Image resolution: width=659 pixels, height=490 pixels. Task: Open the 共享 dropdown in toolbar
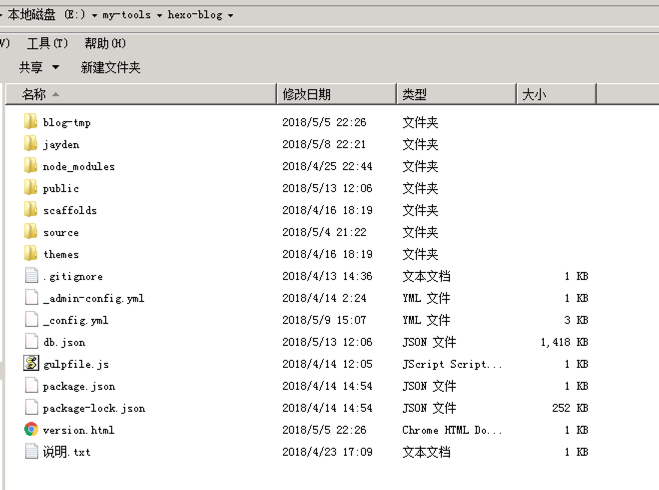point(39,67)
